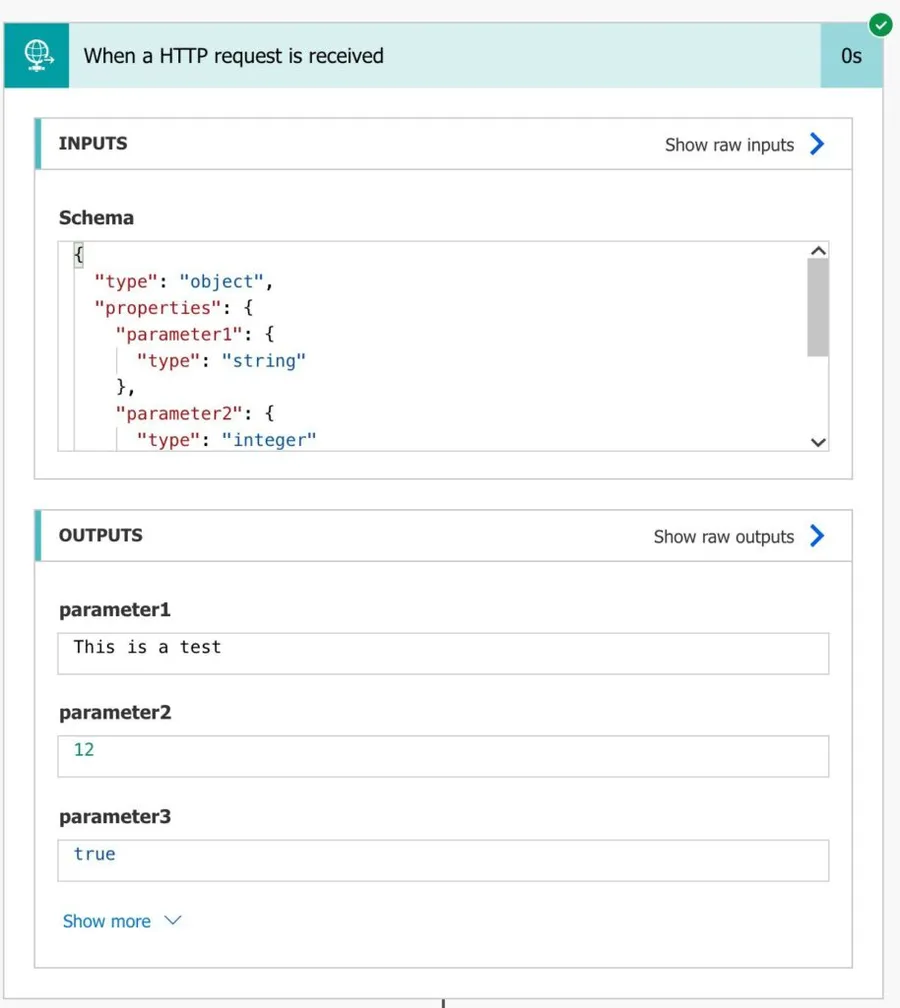
Task: Open Show raw outputs link
Action: tap(723, 537)
